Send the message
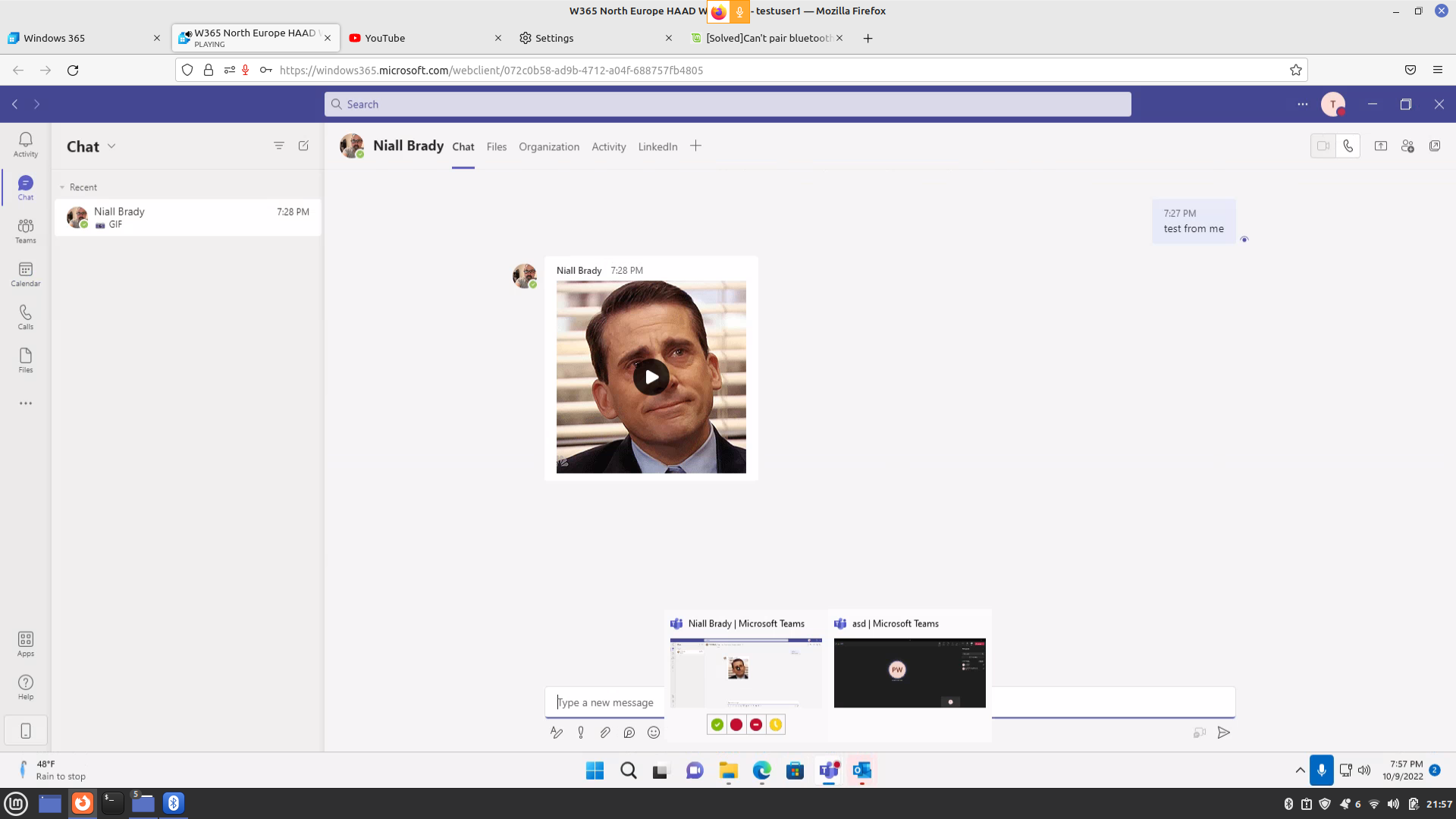The height and width of the screenshot is (819, 1456). click(x=1224, y=733)
